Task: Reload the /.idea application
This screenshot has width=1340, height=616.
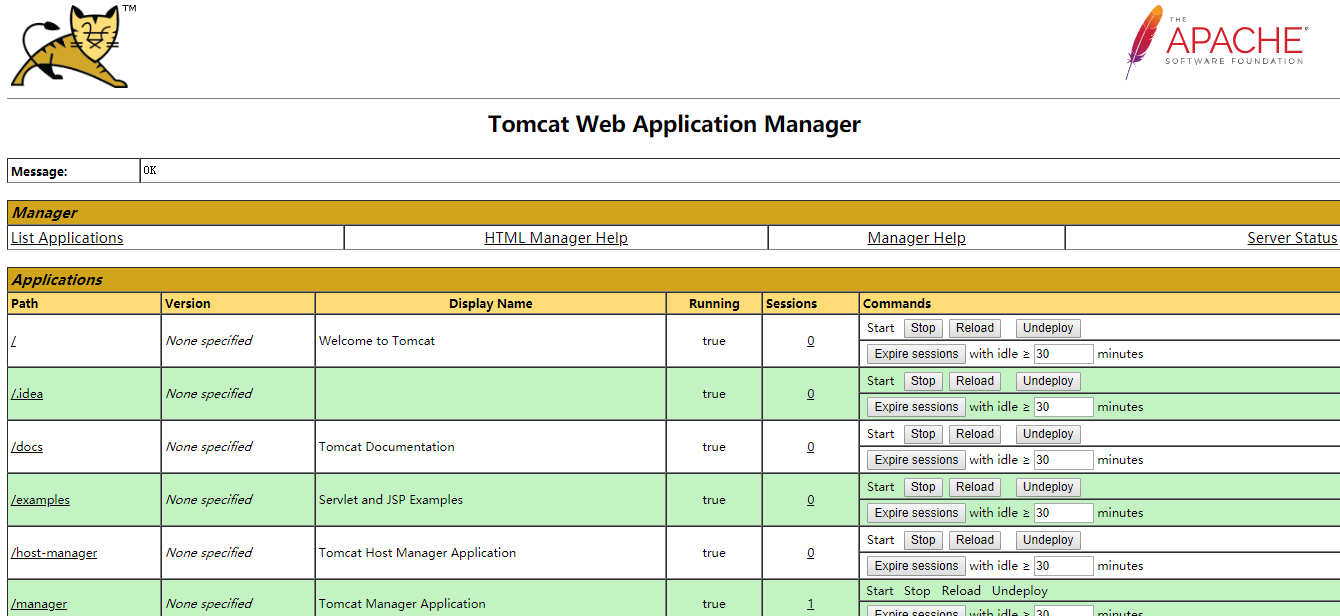Action: [975, 381]
